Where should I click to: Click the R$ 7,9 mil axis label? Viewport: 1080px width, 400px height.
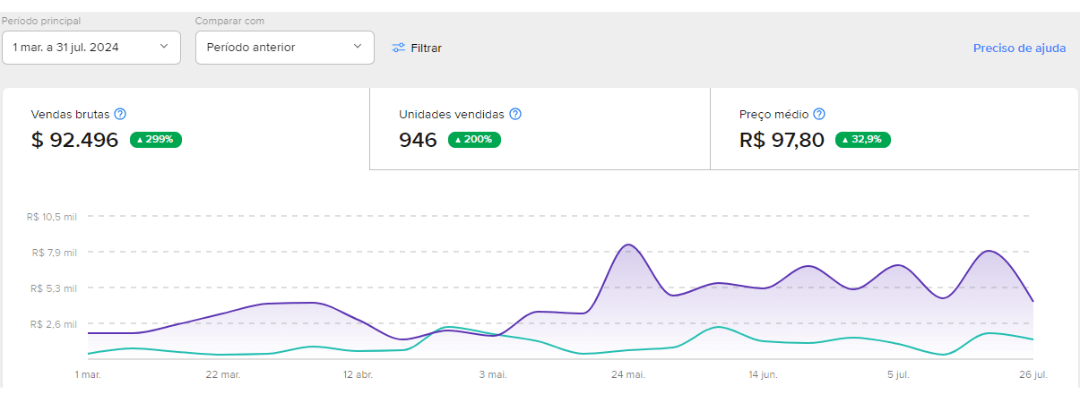coord(54,252)
